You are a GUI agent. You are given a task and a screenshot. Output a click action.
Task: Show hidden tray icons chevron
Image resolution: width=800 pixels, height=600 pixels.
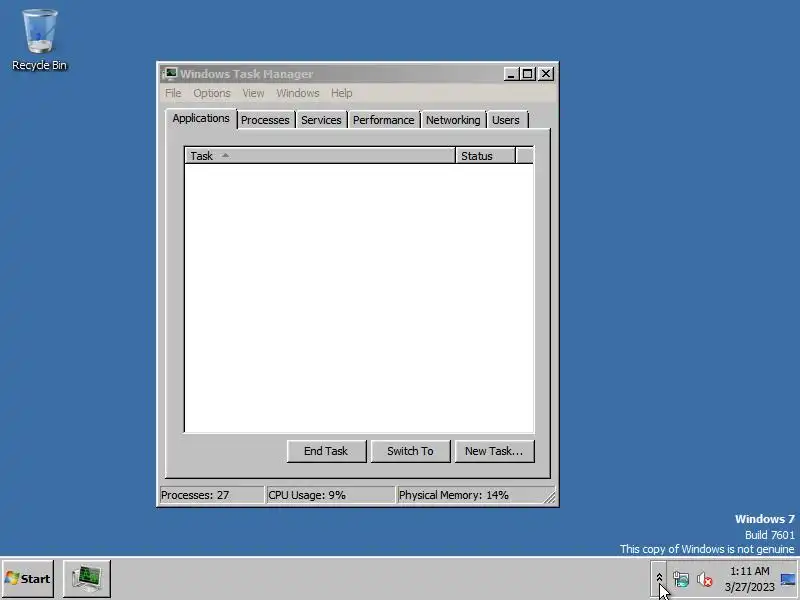pos(659,579)
